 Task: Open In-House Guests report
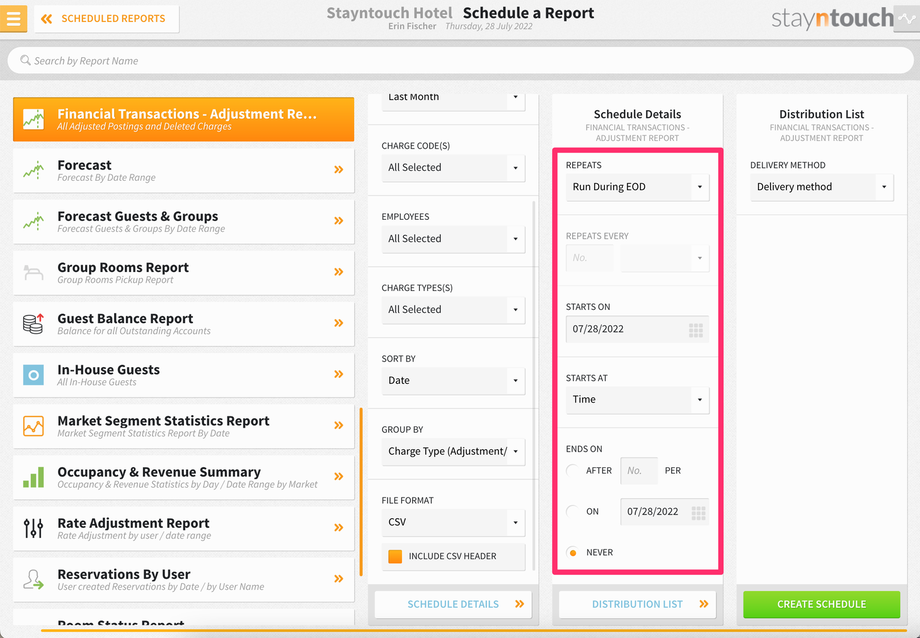click(x=184, y=374)
